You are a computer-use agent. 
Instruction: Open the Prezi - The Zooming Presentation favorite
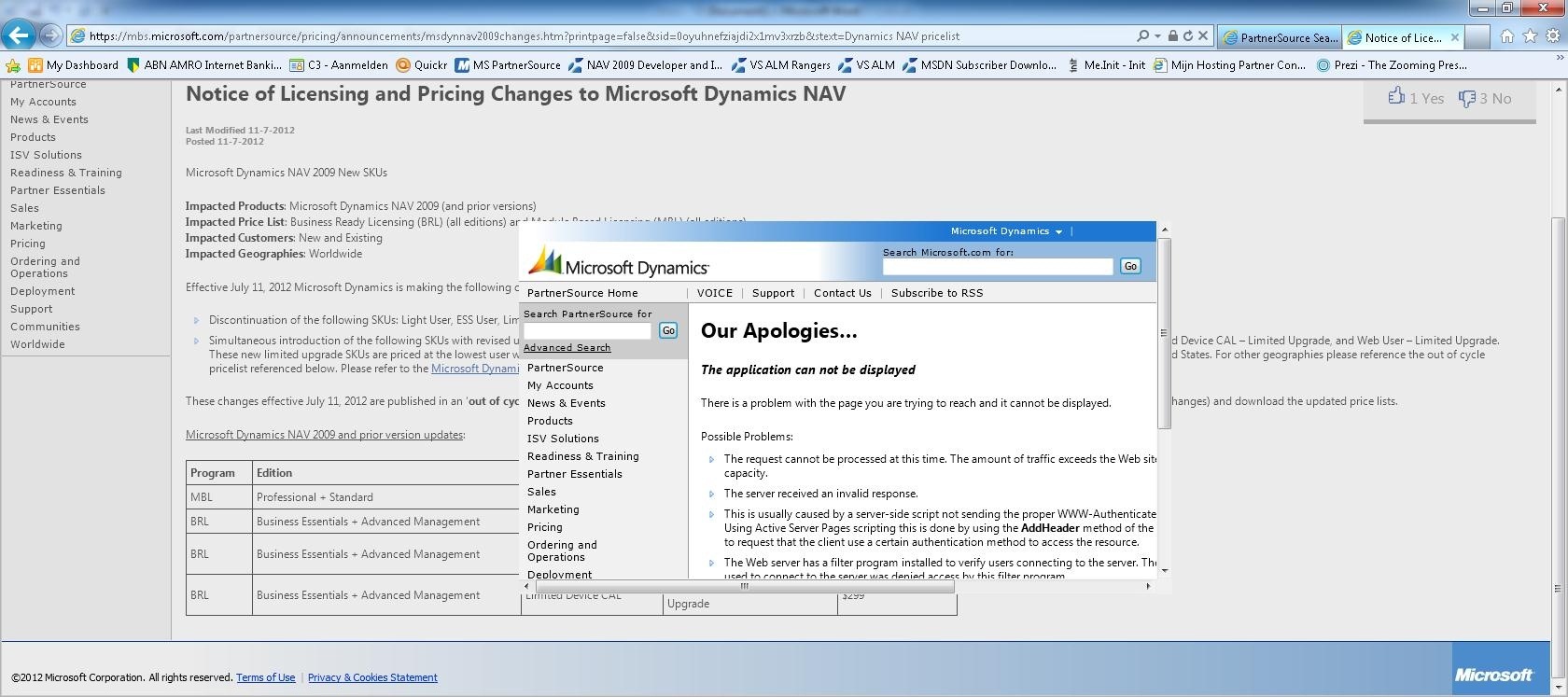(x=1392, y=65)
